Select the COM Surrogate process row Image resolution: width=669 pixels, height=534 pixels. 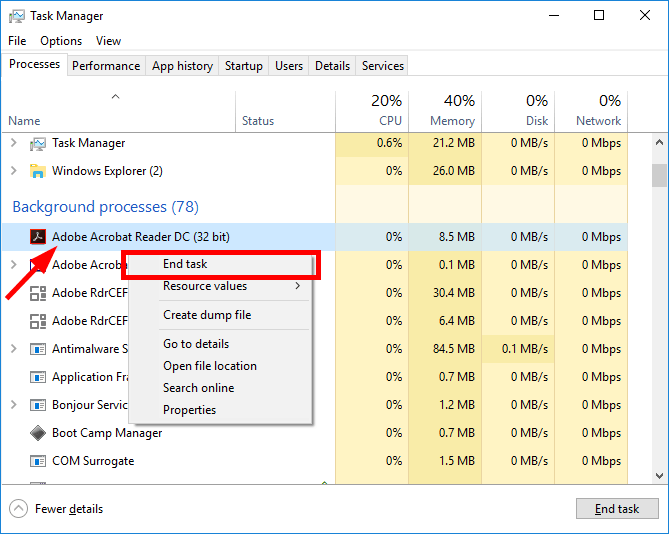coord(315,461)
